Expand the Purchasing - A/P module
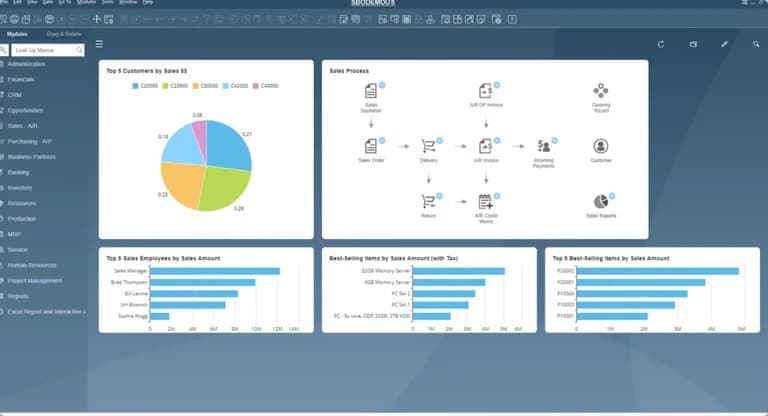Screen dimensions: 768x416 click(29, 142)
